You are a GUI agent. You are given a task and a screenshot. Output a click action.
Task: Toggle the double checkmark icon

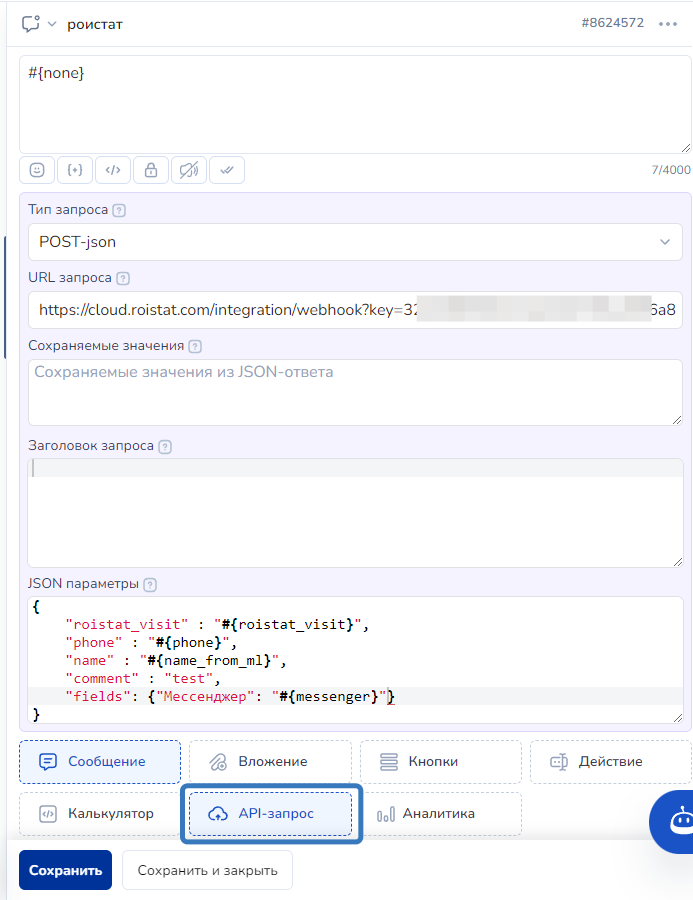[x=226, y=170]
